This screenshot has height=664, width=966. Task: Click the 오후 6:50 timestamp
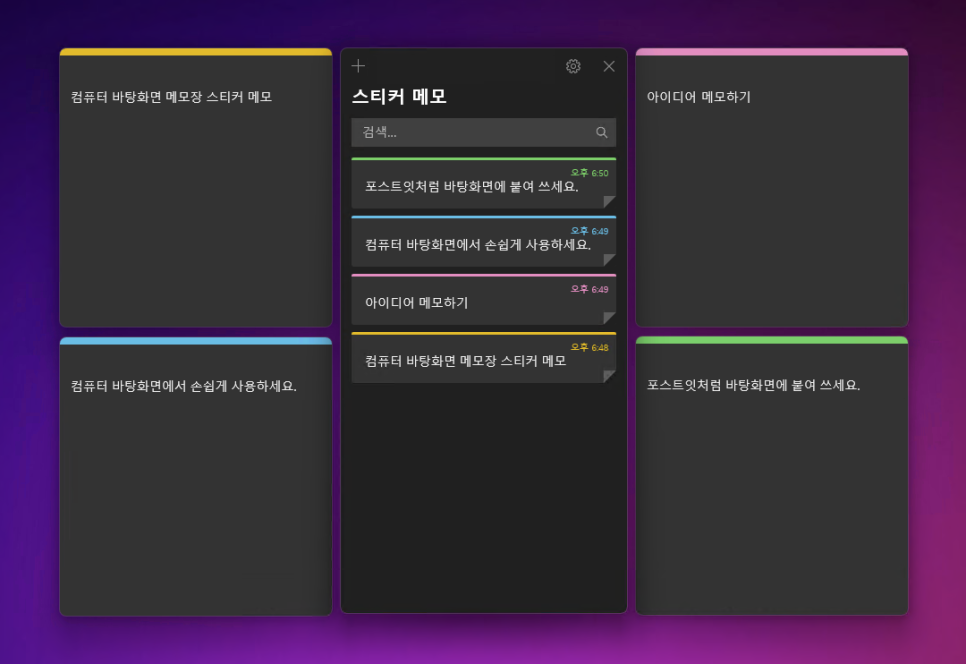[x=590, y=173]
